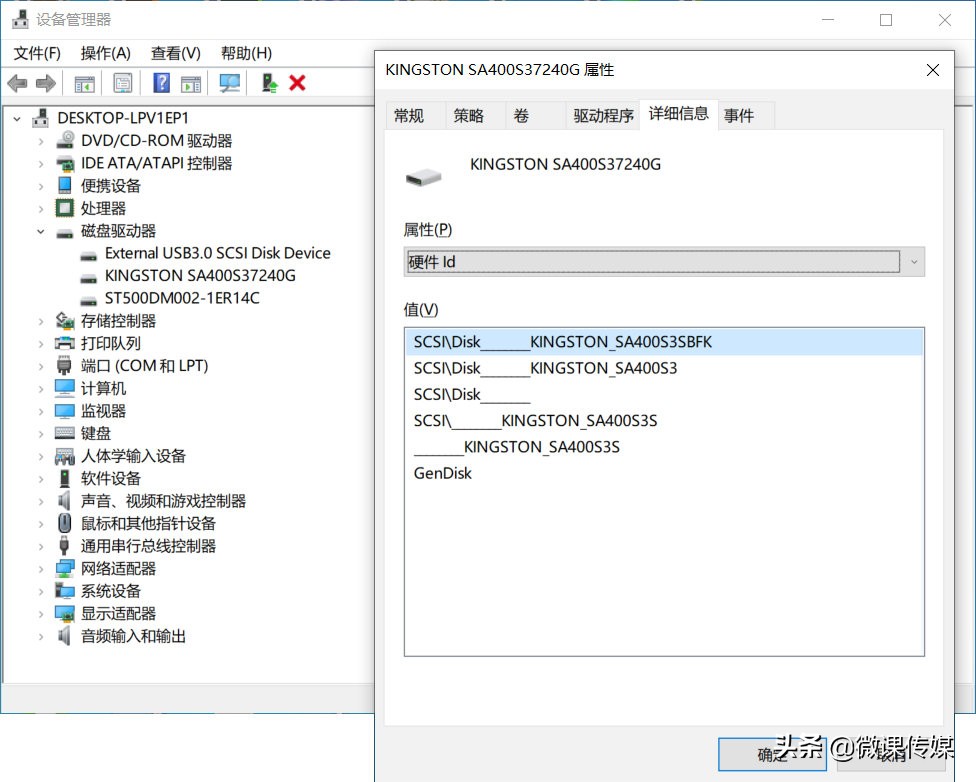Click the 端口 (COM 和 LPT) icon

[x=64, y=365]
